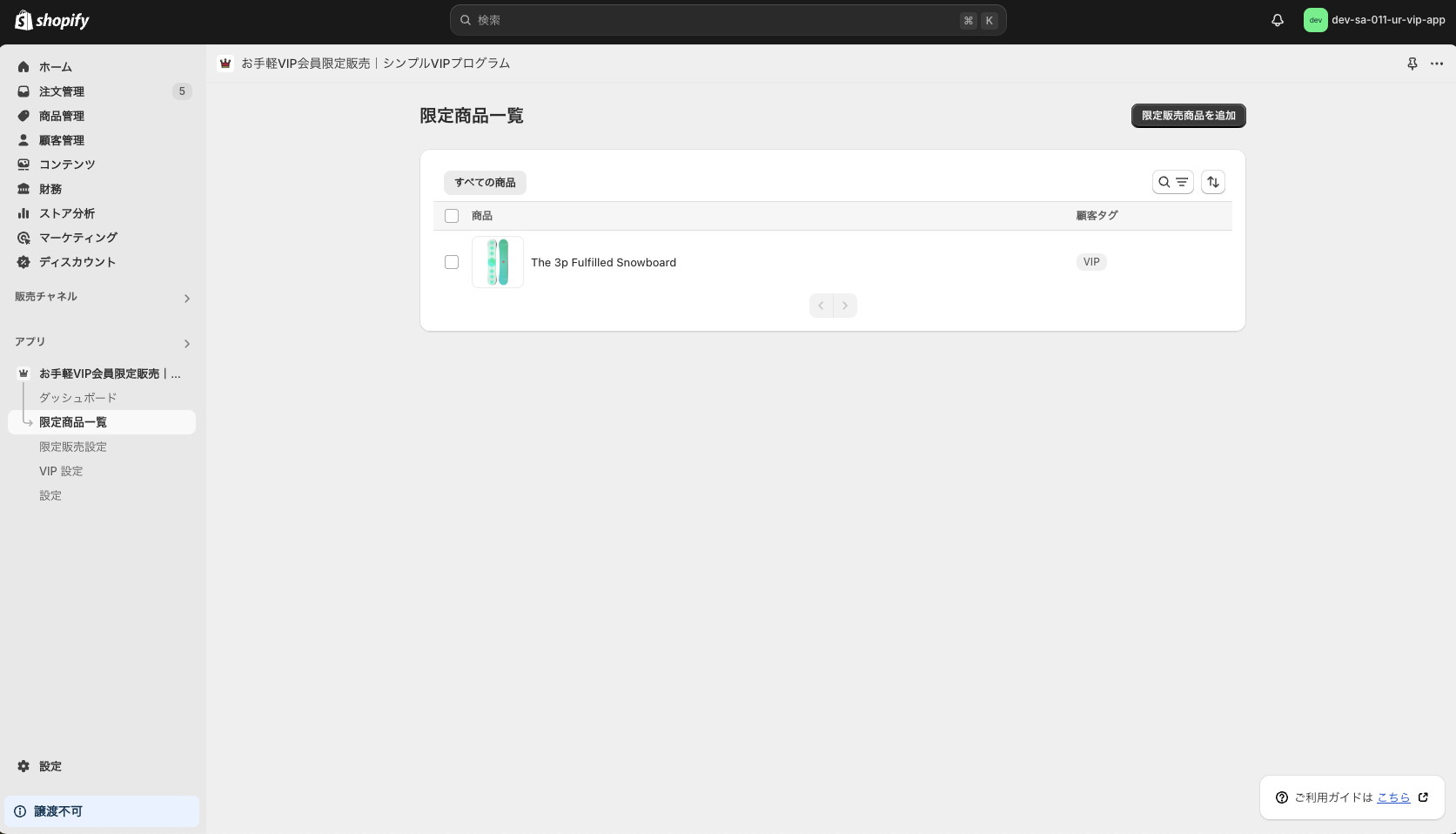
Task: Expand the 販売チャネル section chevron
Action: (x=186, y=299)
